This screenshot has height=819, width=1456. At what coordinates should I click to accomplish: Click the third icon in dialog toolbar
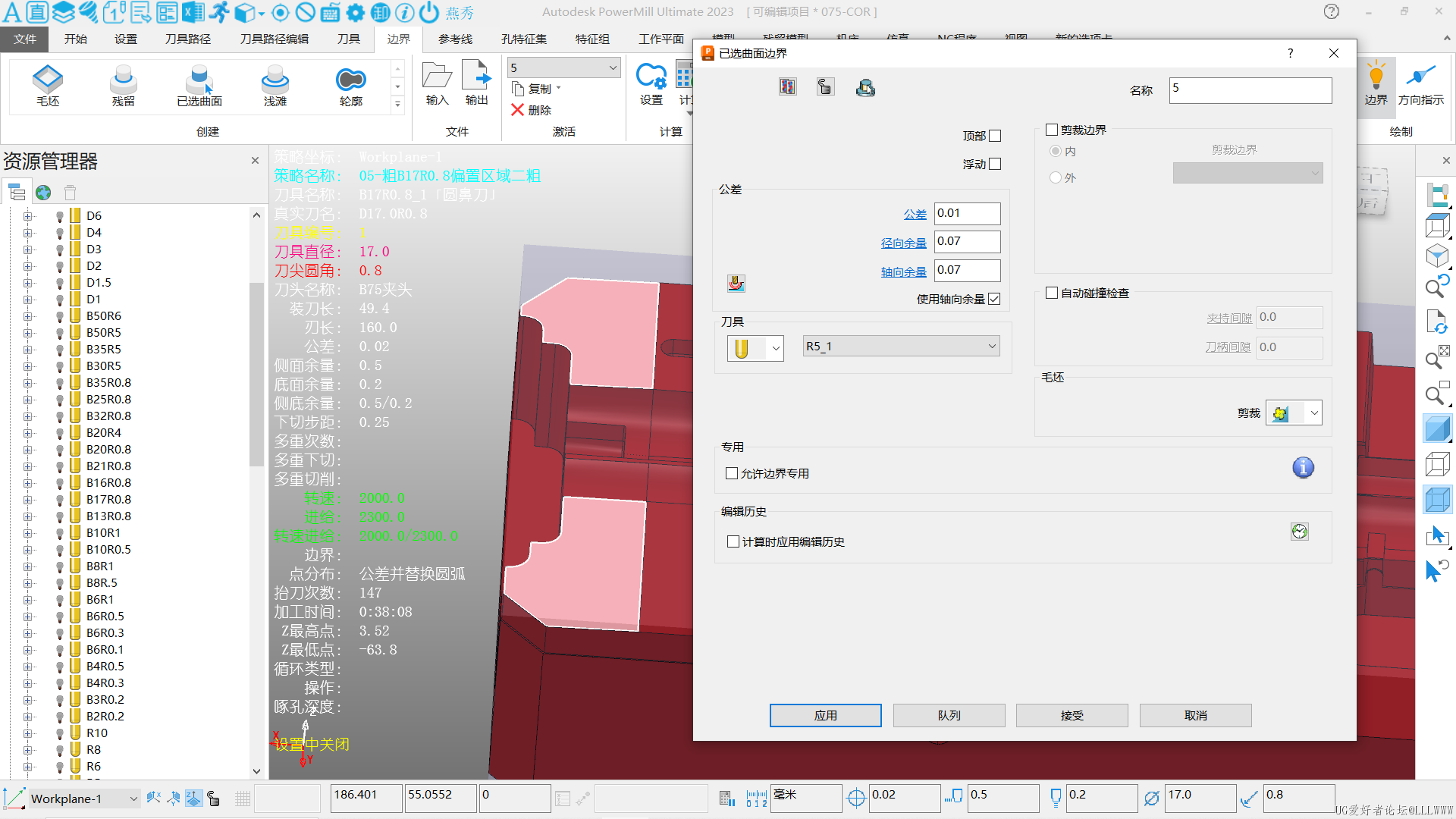(x=865, y=88)
